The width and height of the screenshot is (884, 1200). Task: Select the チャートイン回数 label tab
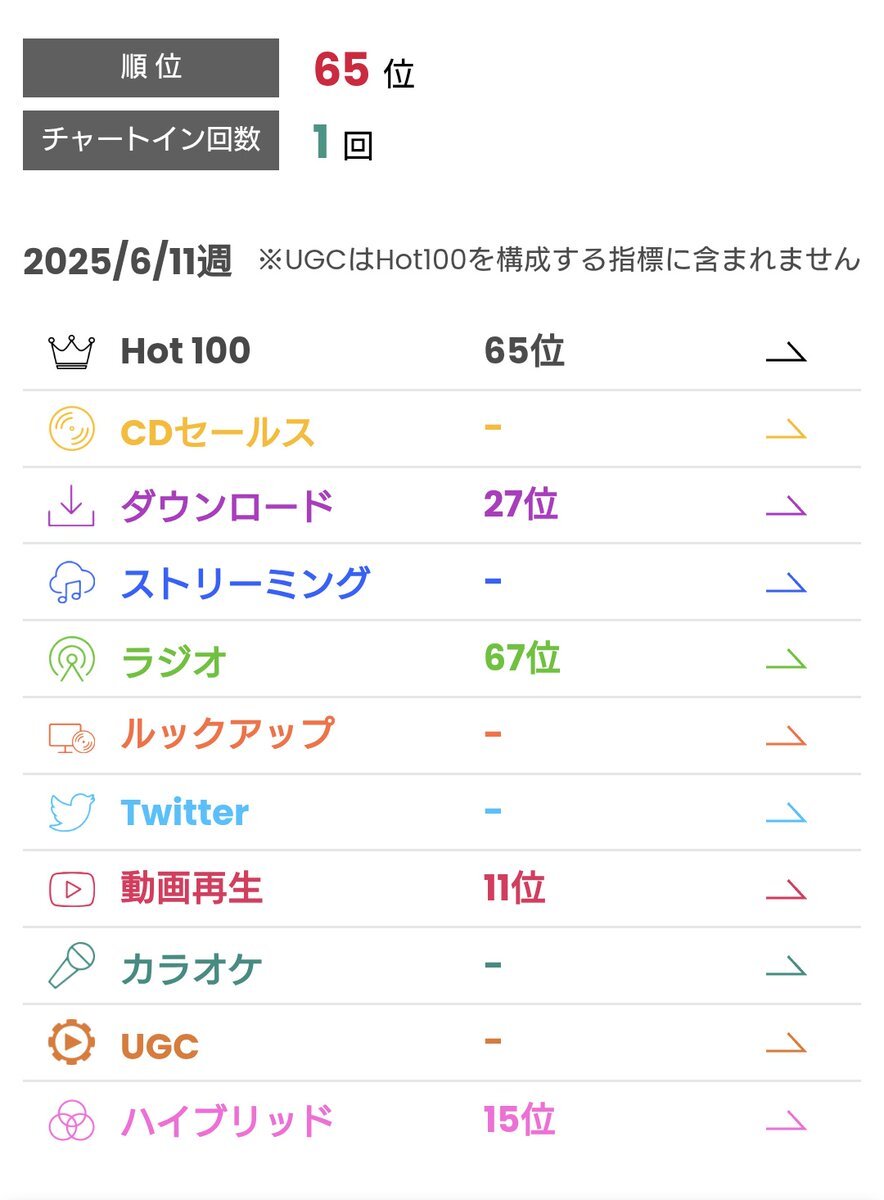151,140
